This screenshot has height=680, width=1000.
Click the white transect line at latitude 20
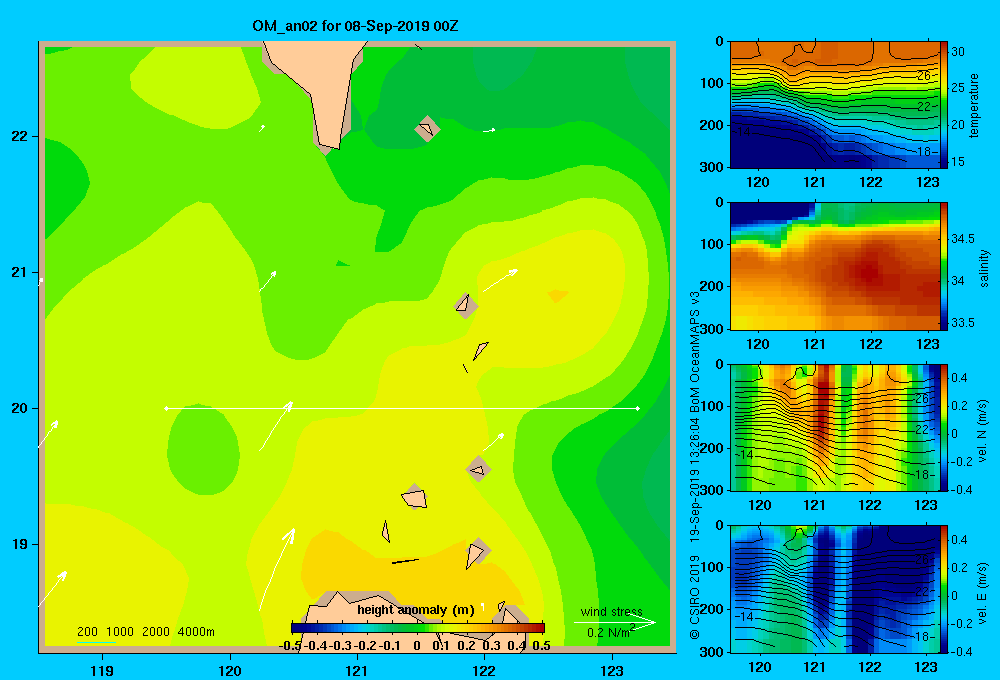click(402, 408)
